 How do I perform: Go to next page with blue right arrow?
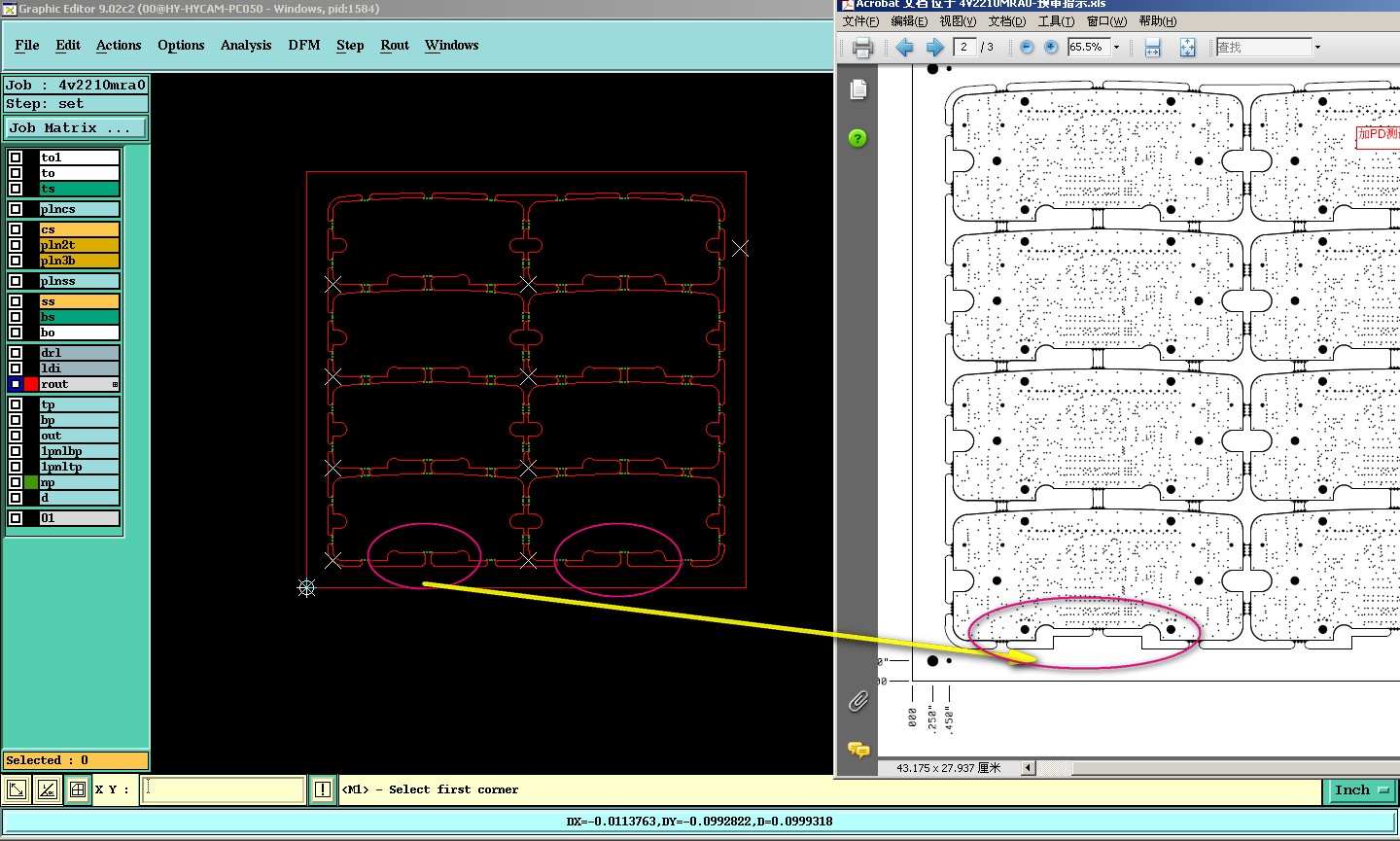point(935,48)
